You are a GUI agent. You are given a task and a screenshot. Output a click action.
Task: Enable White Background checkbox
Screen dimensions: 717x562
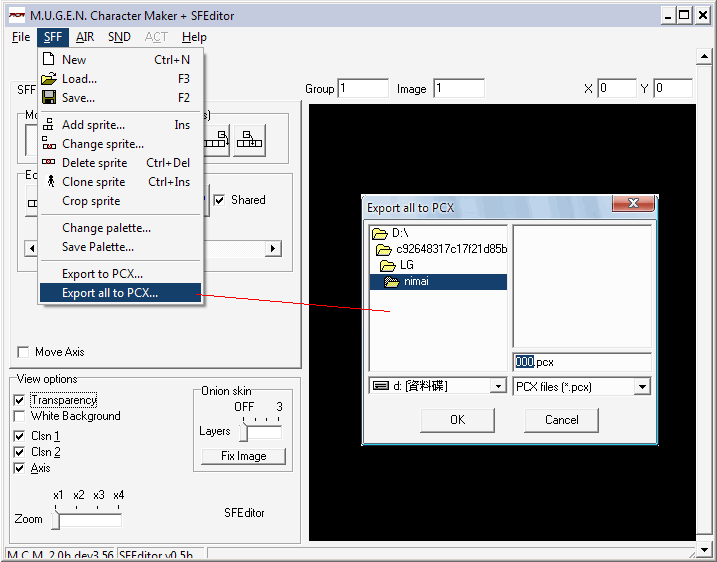[19, 416]
